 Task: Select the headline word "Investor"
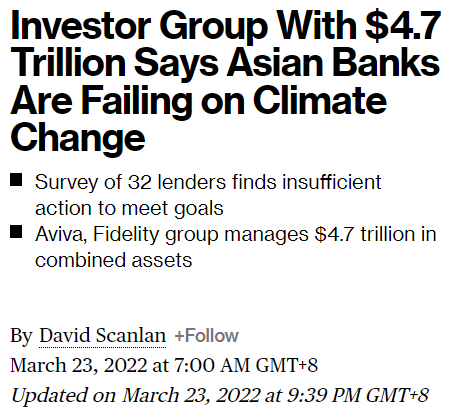81,26
